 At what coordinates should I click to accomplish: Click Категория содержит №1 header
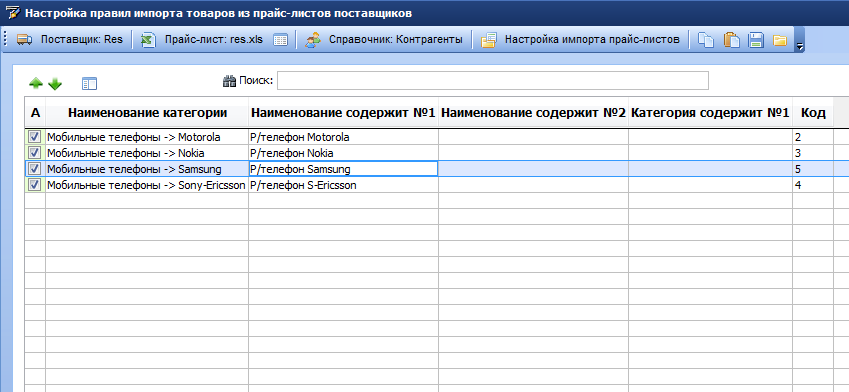click(x=710, y=113)
